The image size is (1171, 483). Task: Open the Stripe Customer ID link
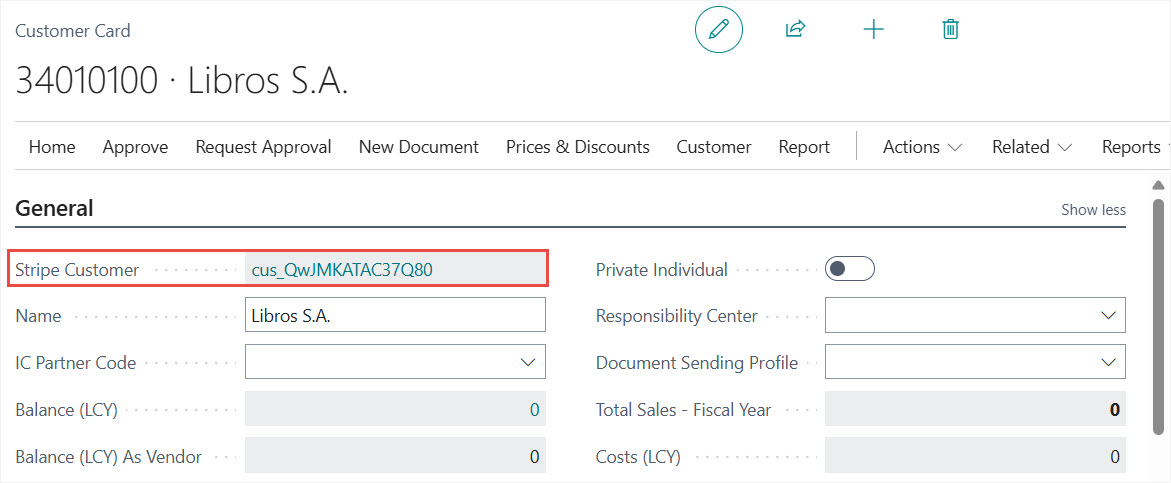pyautogui.click(x=342, y=270)
